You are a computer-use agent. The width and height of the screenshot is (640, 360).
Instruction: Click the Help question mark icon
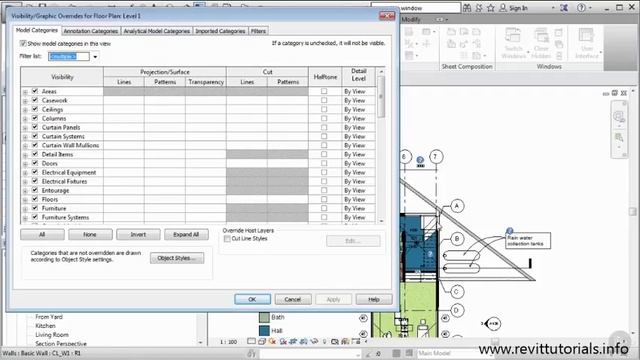pyautogui.click(x=581, y=8)
